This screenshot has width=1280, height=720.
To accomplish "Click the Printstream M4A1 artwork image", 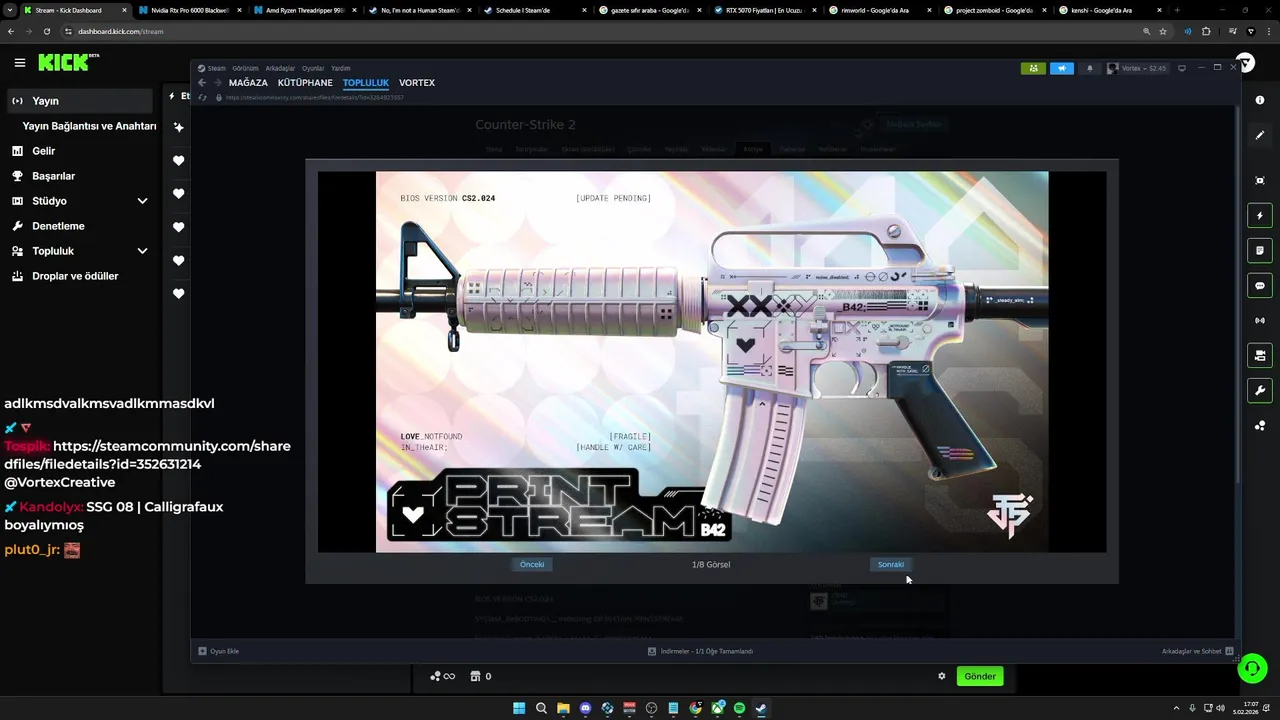I will click(x=712, y=361).
